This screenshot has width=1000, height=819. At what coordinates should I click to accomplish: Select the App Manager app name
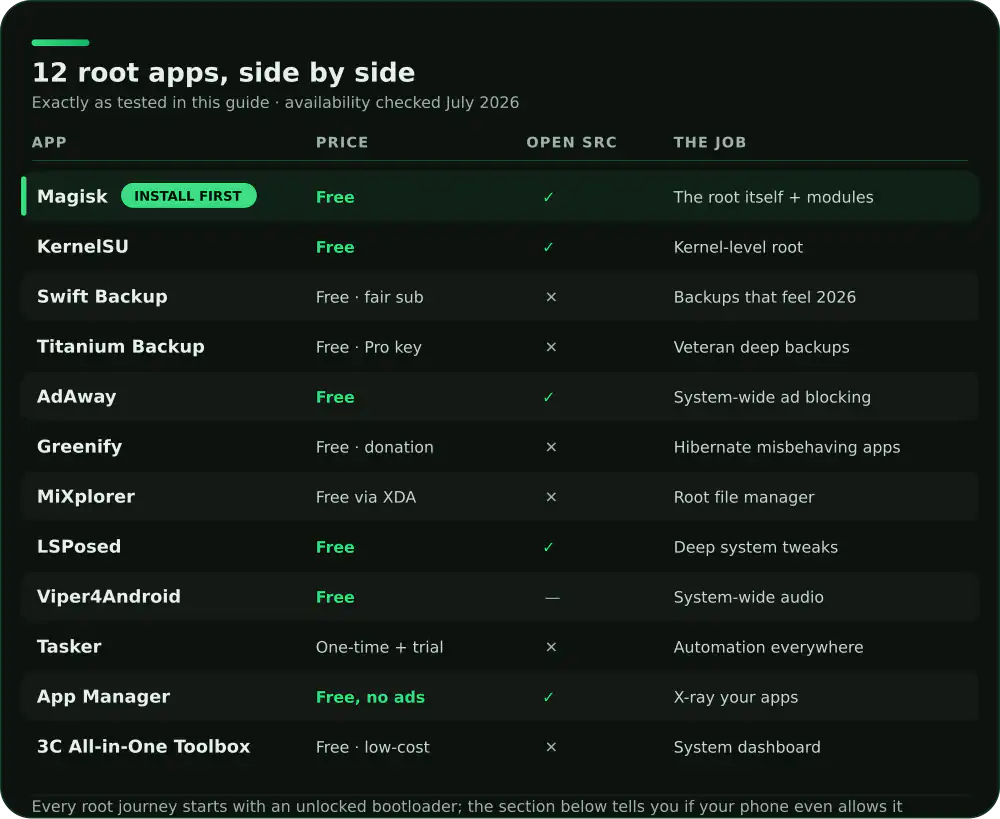(x=104, y=697)
